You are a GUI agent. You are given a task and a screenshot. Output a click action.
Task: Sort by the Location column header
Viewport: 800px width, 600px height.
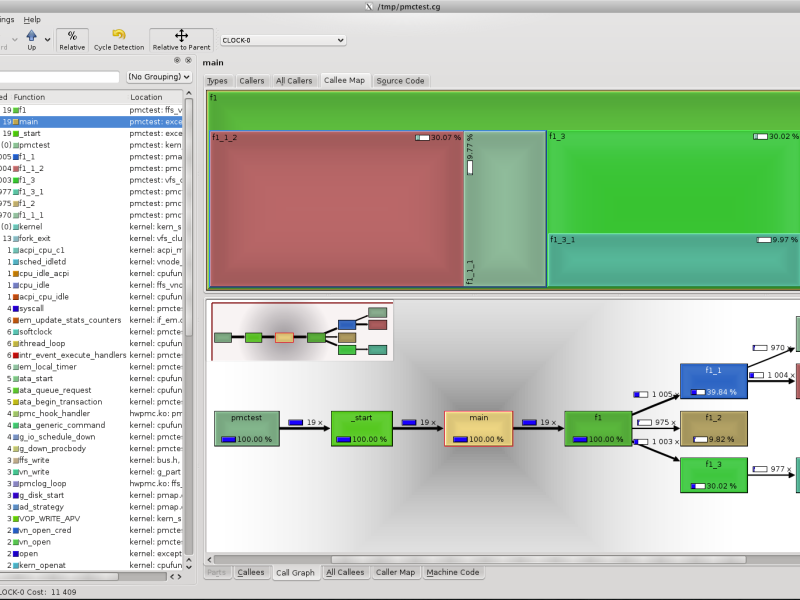click(x=155, y=97)
